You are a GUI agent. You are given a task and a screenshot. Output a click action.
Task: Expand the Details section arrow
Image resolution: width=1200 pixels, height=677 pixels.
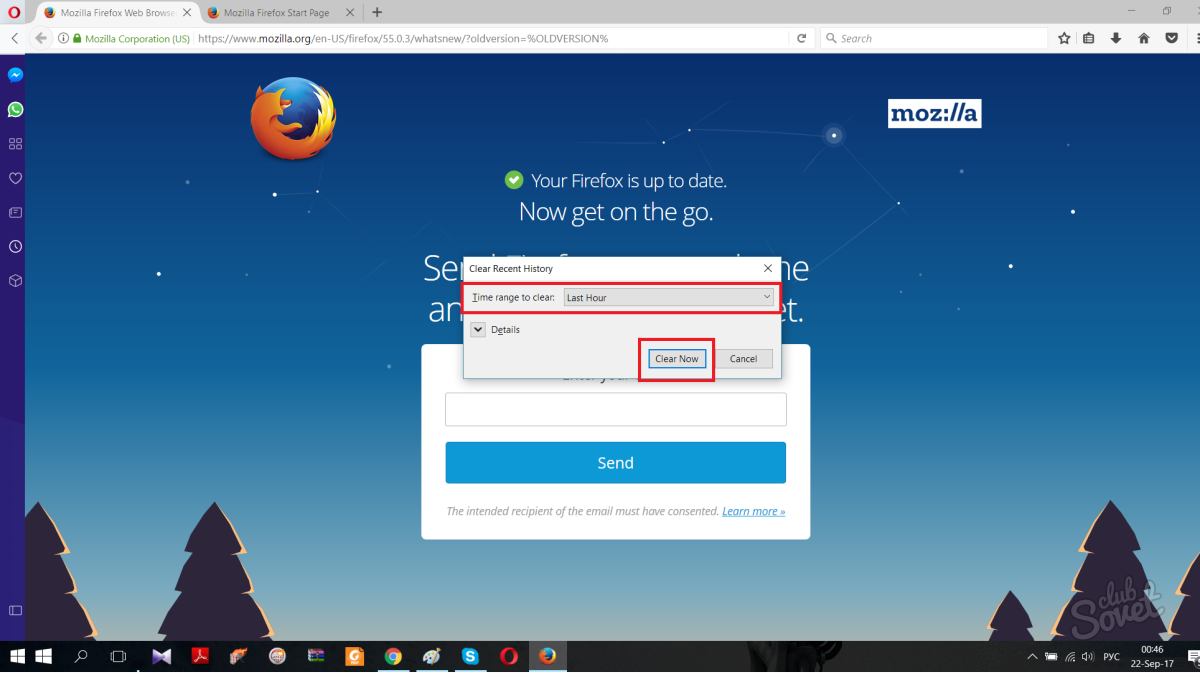point(478,329)
